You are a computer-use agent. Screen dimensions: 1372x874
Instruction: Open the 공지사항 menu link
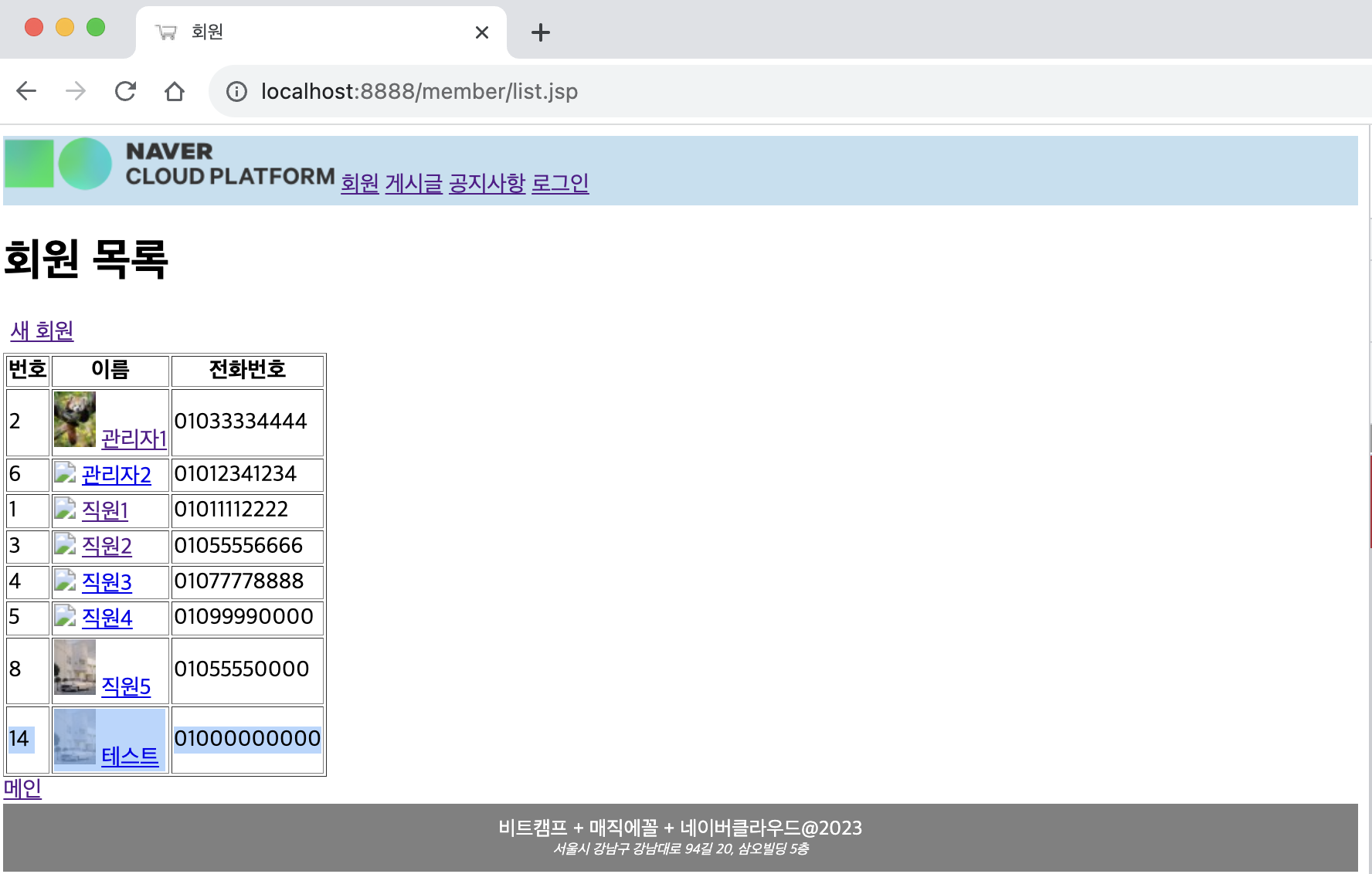(x=487, y=183)
